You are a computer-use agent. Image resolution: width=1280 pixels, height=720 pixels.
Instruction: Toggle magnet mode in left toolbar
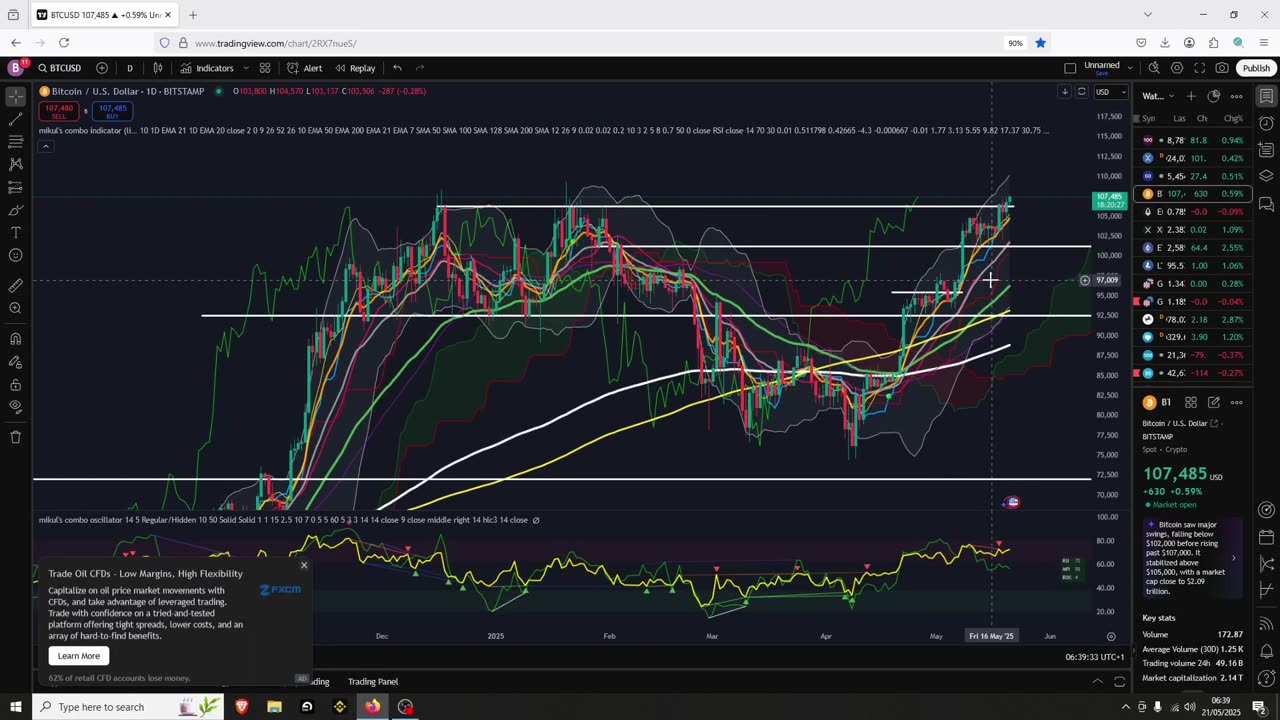(x=15, y=339)
